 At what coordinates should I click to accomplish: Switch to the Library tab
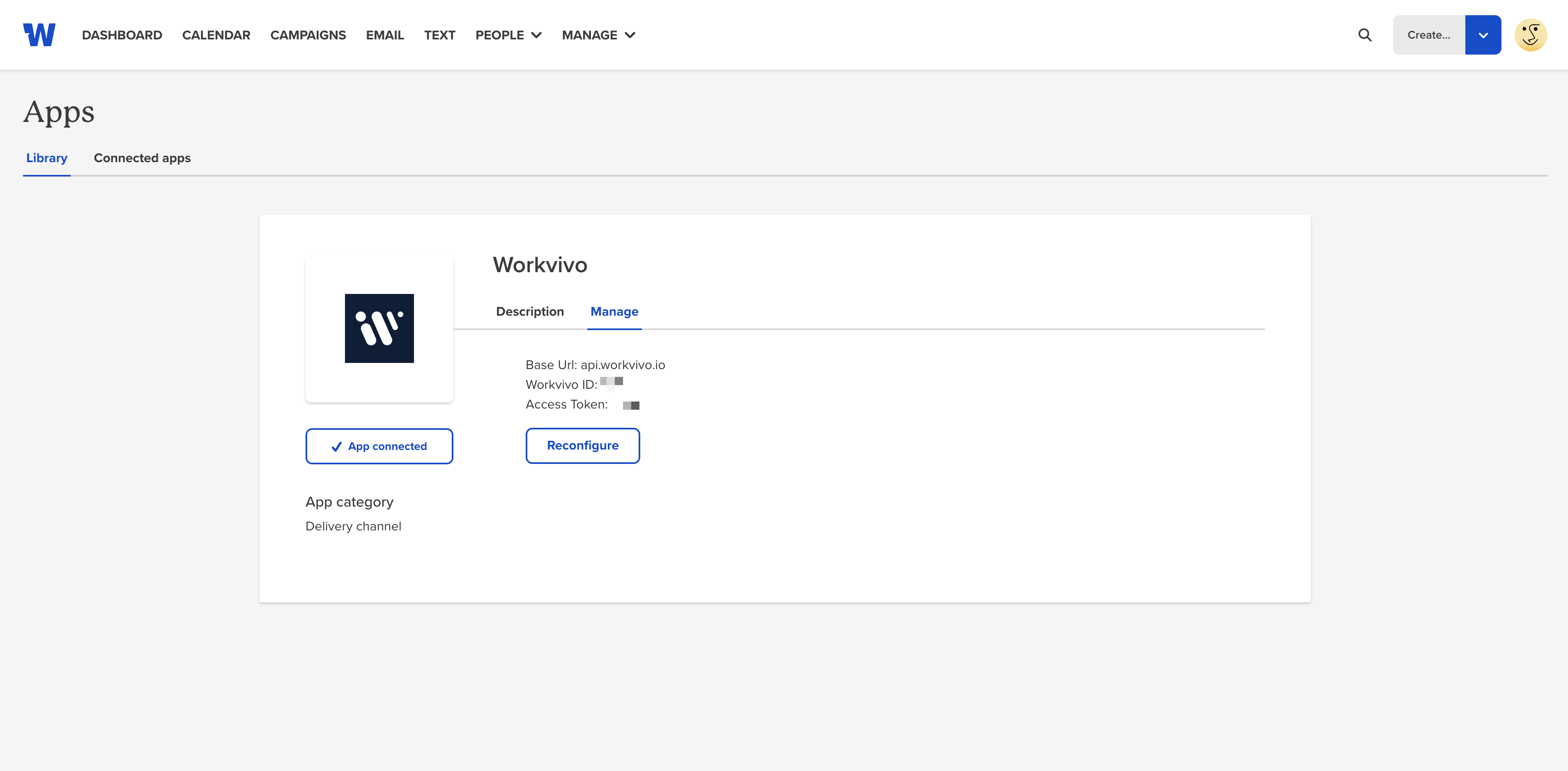pyautogui.click(x=47, y=158)
